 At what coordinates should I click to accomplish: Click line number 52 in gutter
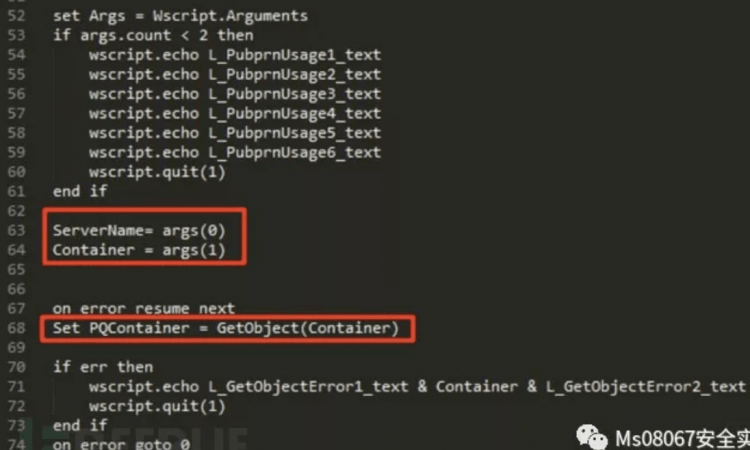point(16,16)
